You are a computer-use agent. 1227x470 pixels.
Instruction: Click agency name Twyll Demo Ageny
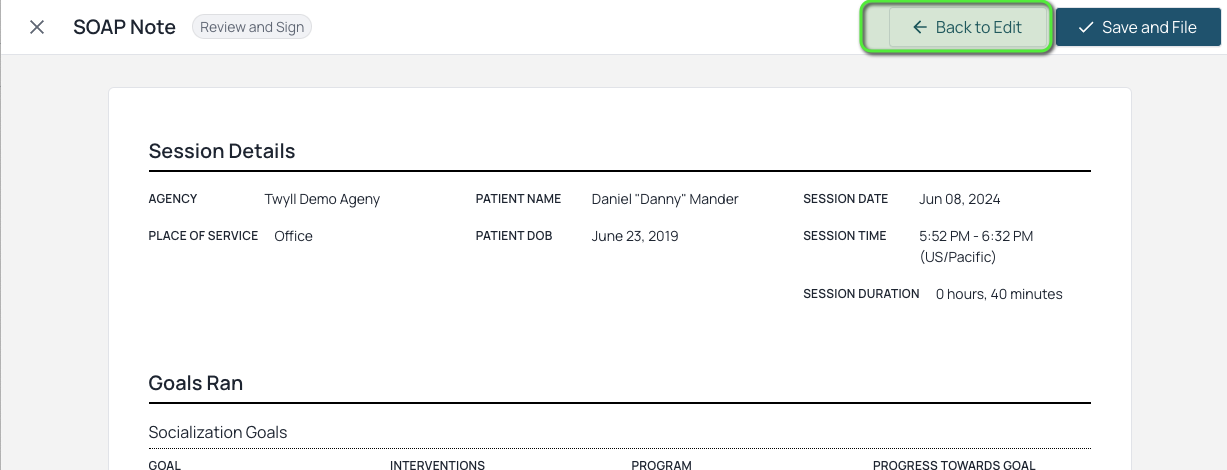[322, 199]
